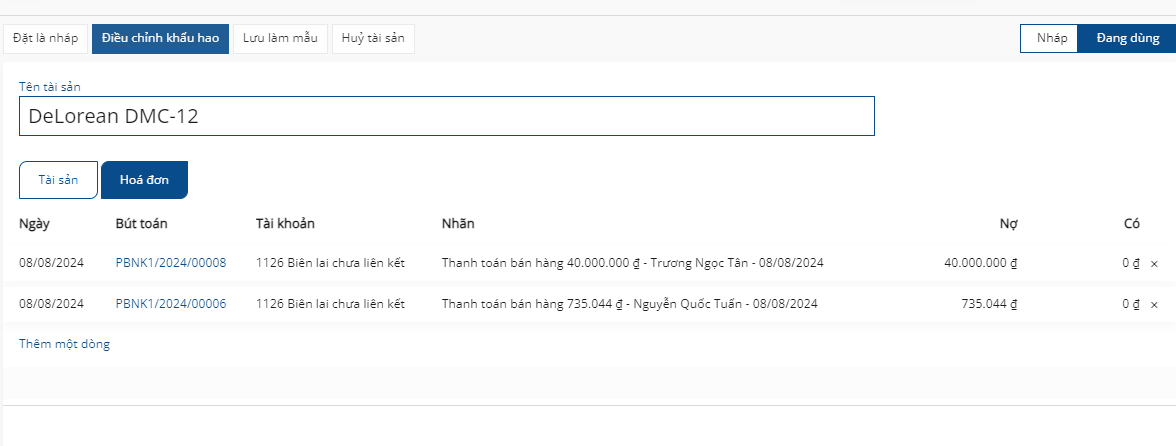Select the credit 0 ₫ cell in the 00006 row
Viewport: 1176px width, 446px height.
click(1131, 304)
